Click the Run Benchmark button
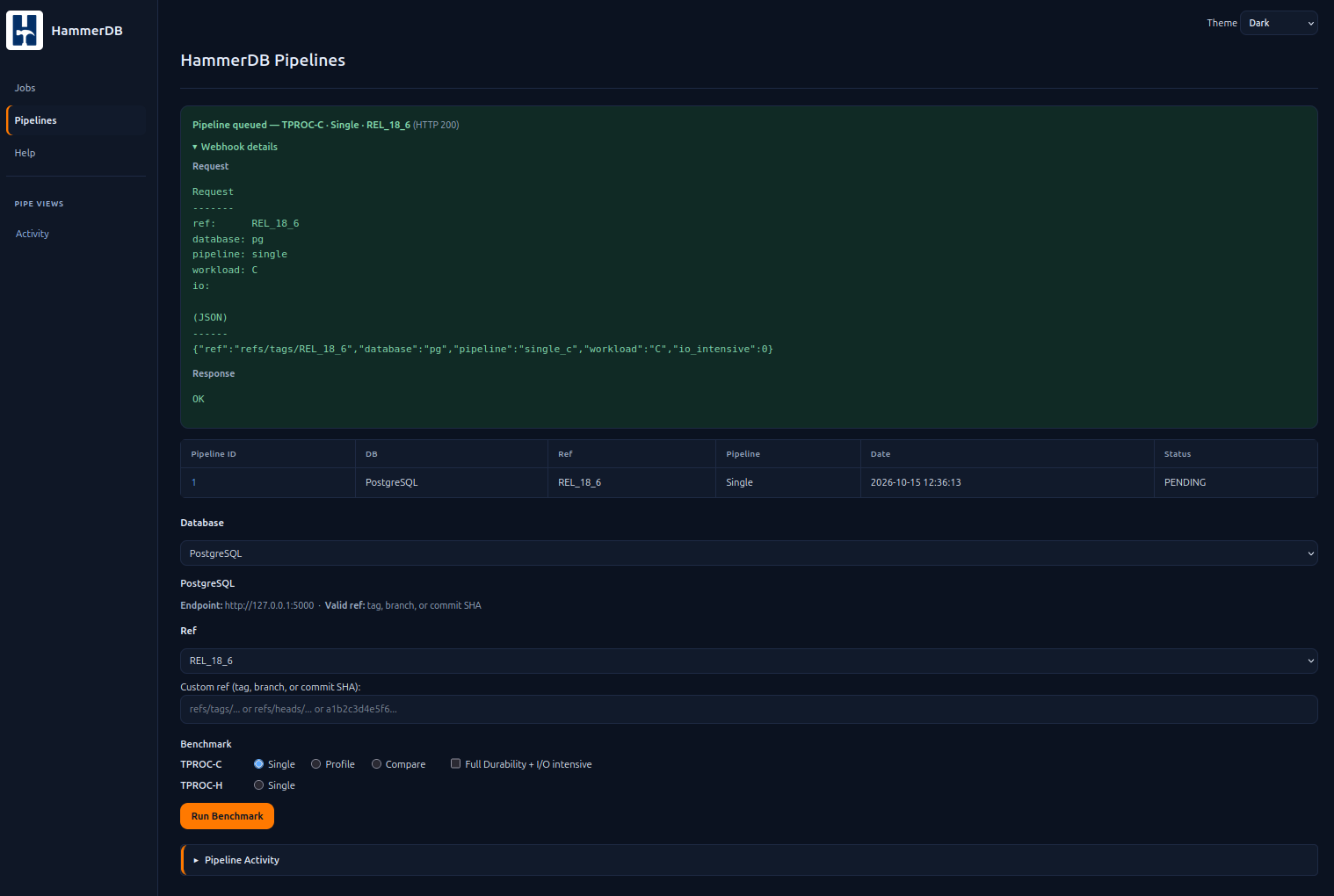Viewport: 1334px width, 896px height. [227, 816]
